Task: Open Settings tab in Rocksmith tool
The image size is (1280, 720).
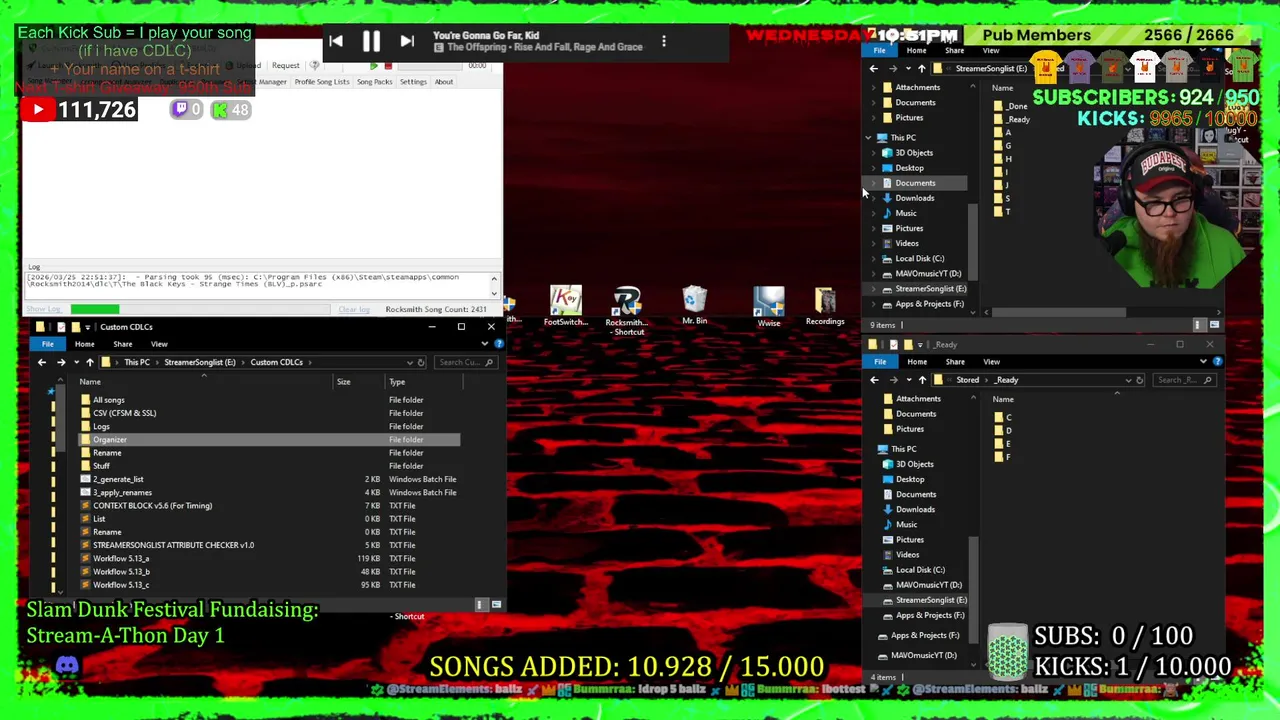Action: [x=413, y=82]
